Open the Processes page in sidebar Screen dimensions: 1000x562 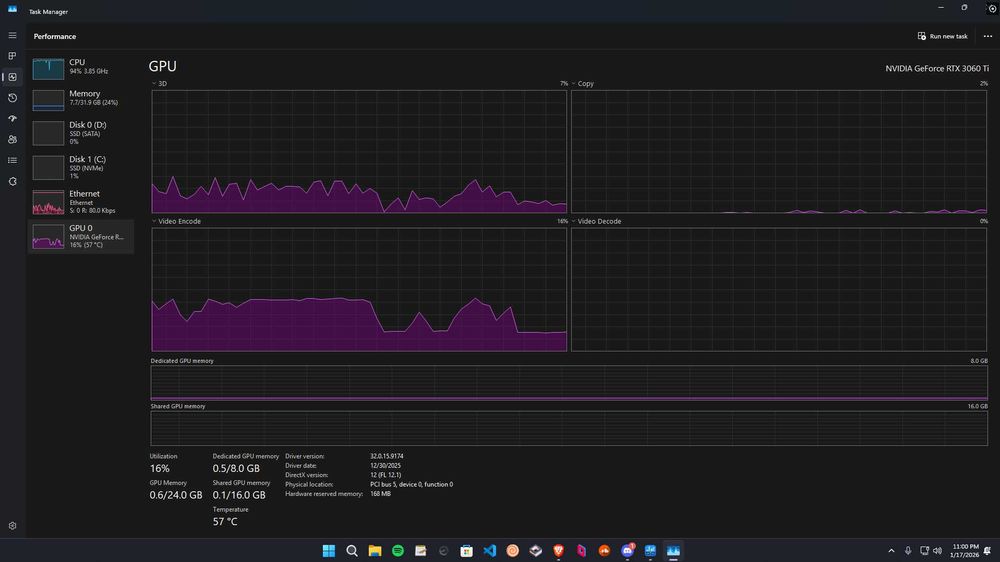point(12,56)
